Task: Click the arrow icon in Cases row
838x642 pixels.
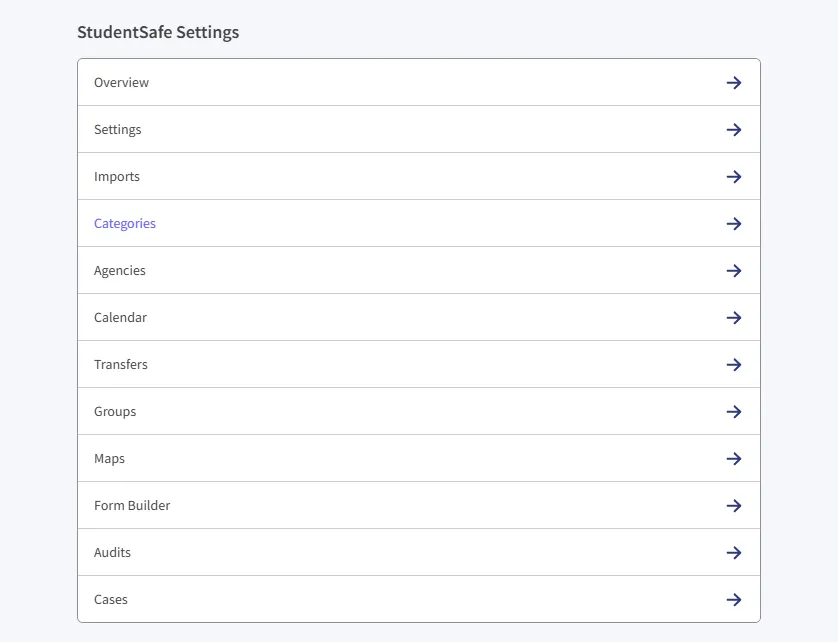Action: [x=734, y=600]
